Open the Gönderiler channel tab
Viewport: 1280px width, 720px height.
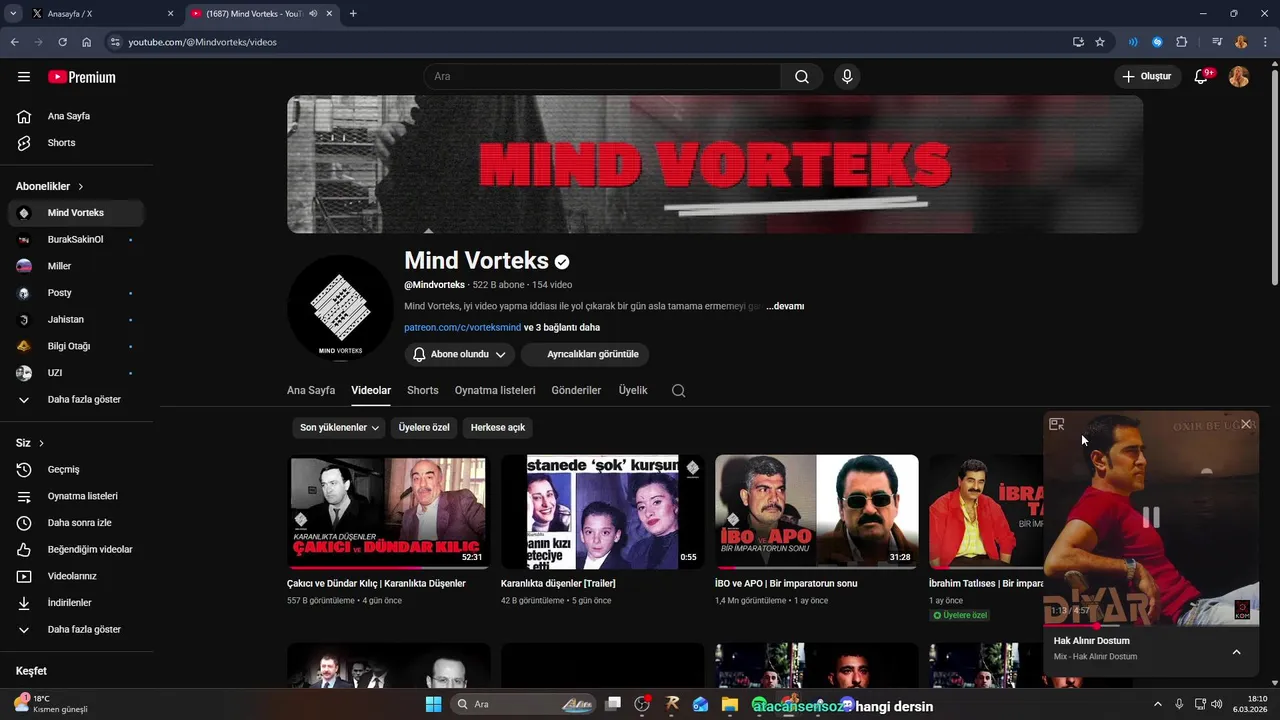pyautogui.click(x=576, y=391)
